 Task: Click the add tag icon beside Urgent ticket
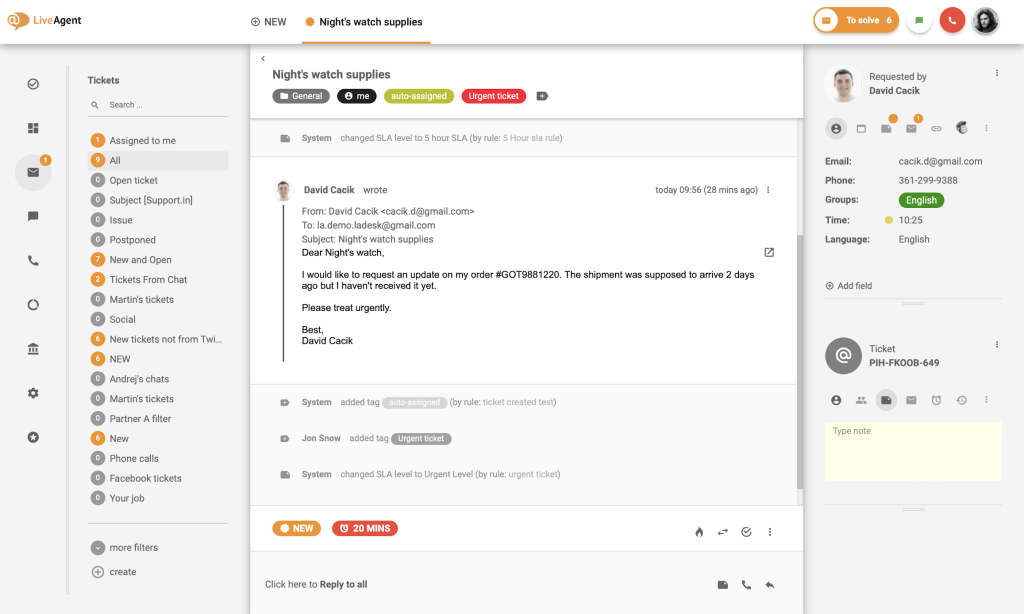click(x=542, y=96)
